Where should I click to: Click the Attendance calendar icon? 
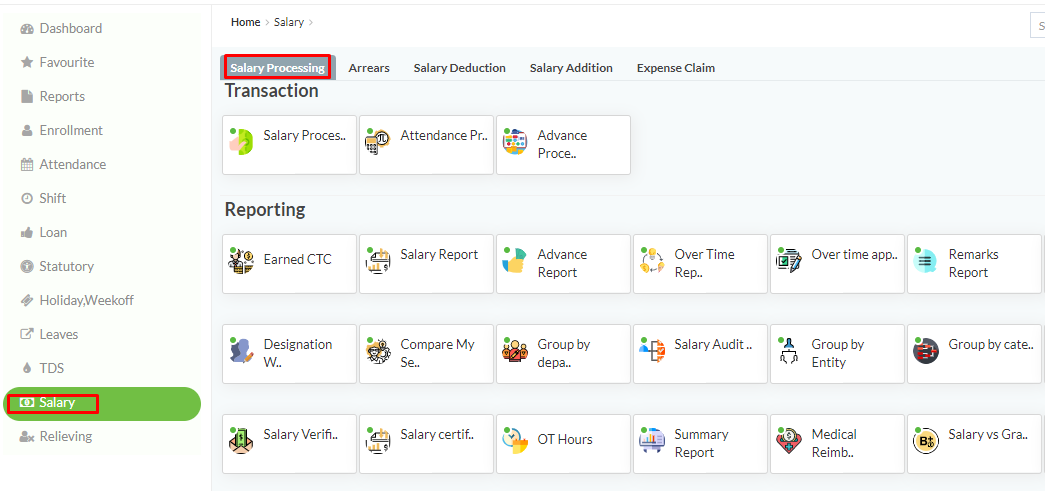[27, 165]
